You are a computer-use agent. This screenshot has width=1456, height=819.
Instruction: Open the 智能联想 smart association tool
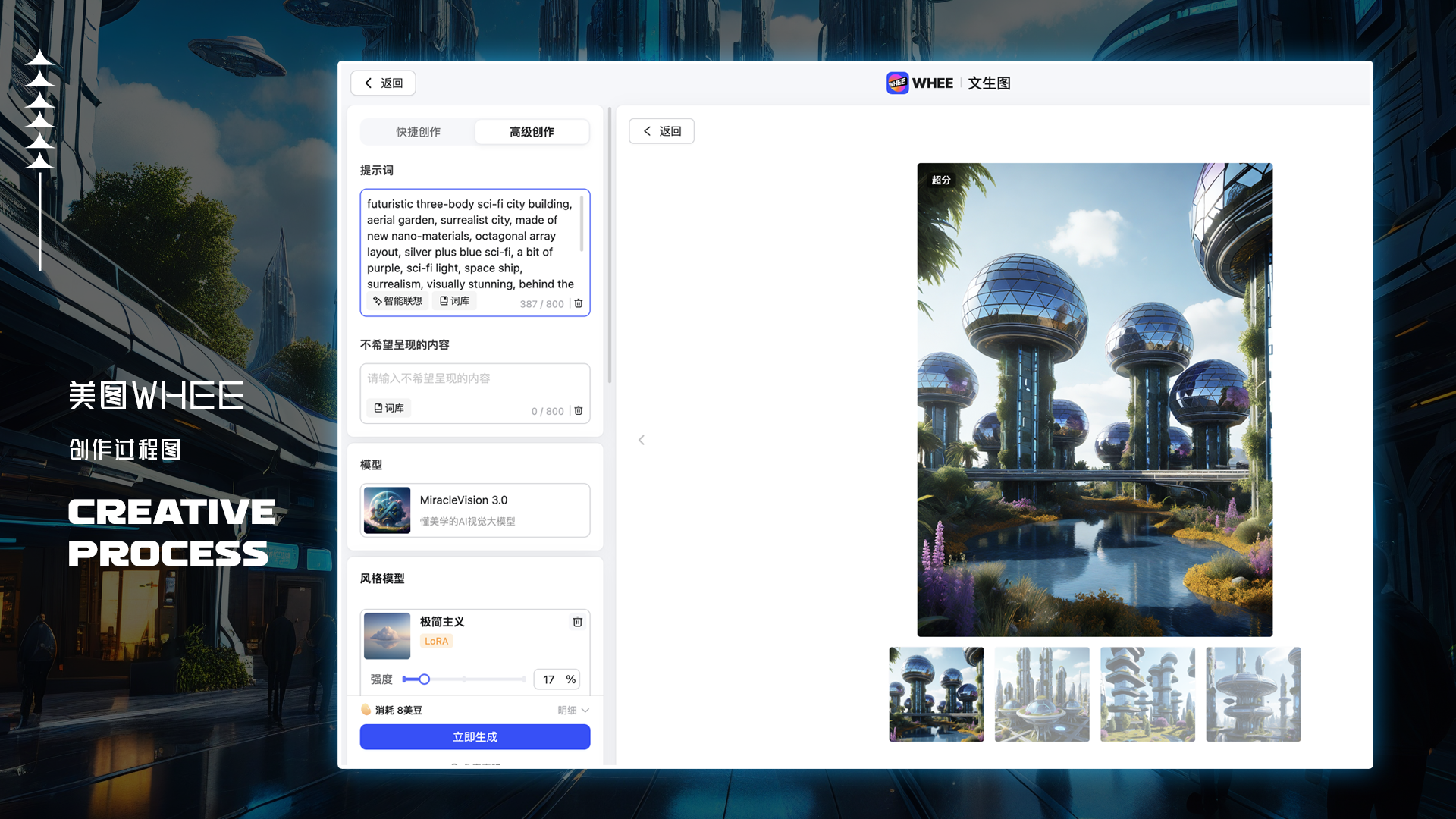click(397, 300)
